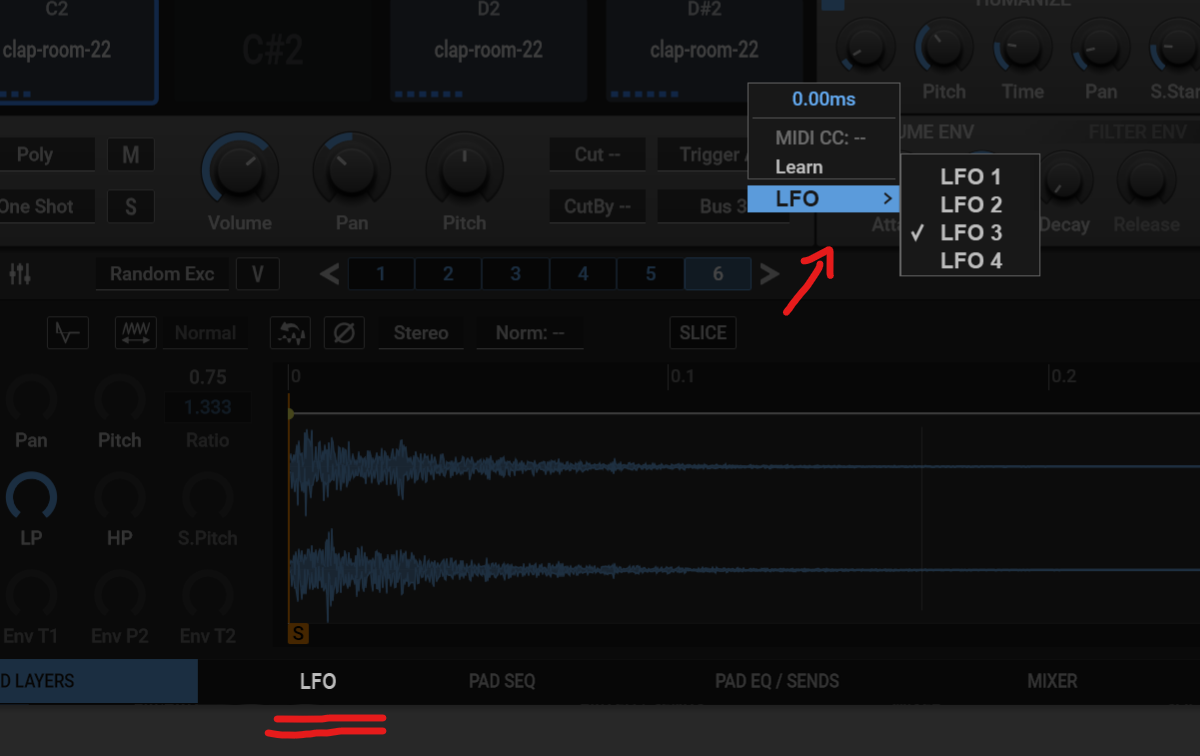Click the reverse sample icon

click(x=290, y=333)
